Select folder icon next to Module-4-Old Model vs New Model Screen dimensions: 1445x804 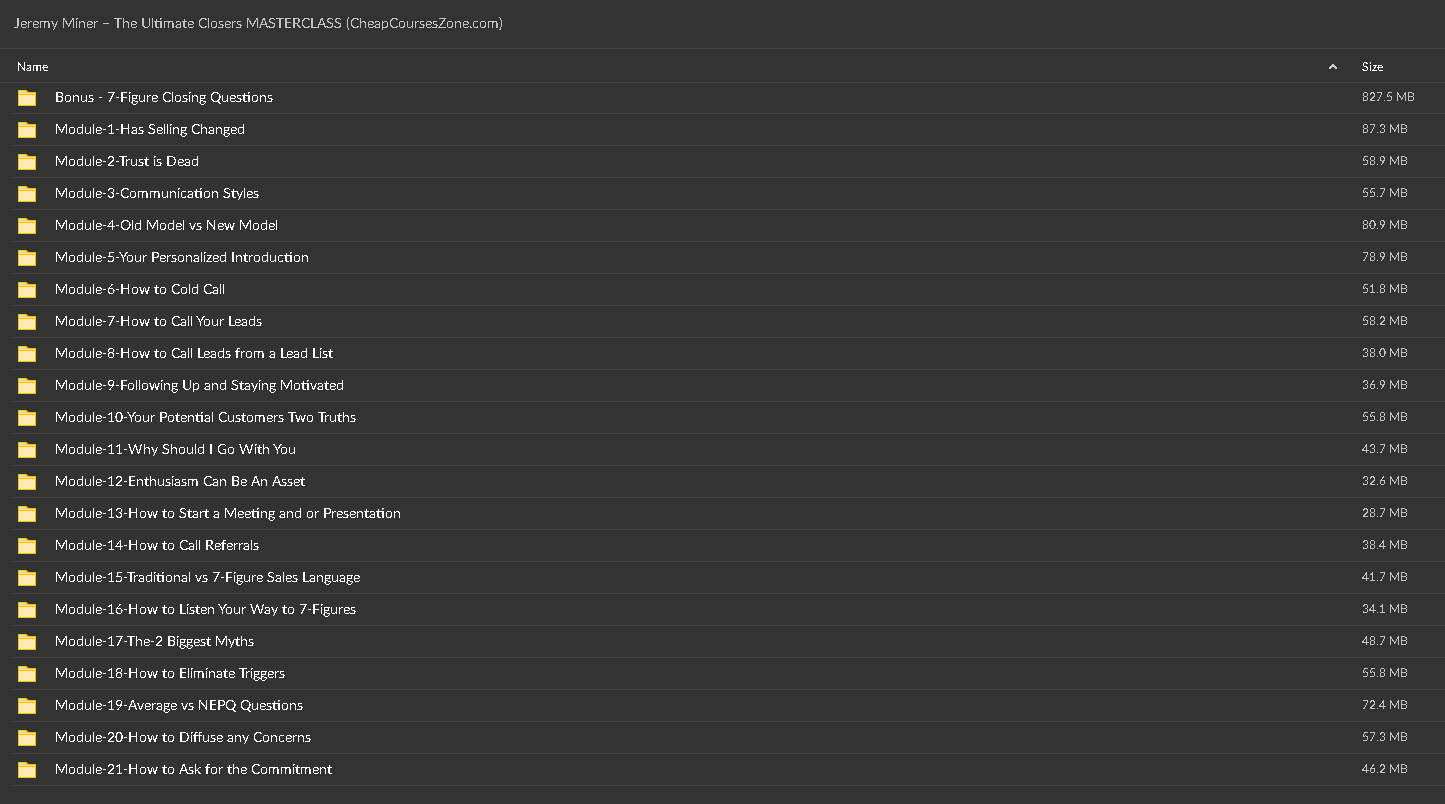coord(27,226)
